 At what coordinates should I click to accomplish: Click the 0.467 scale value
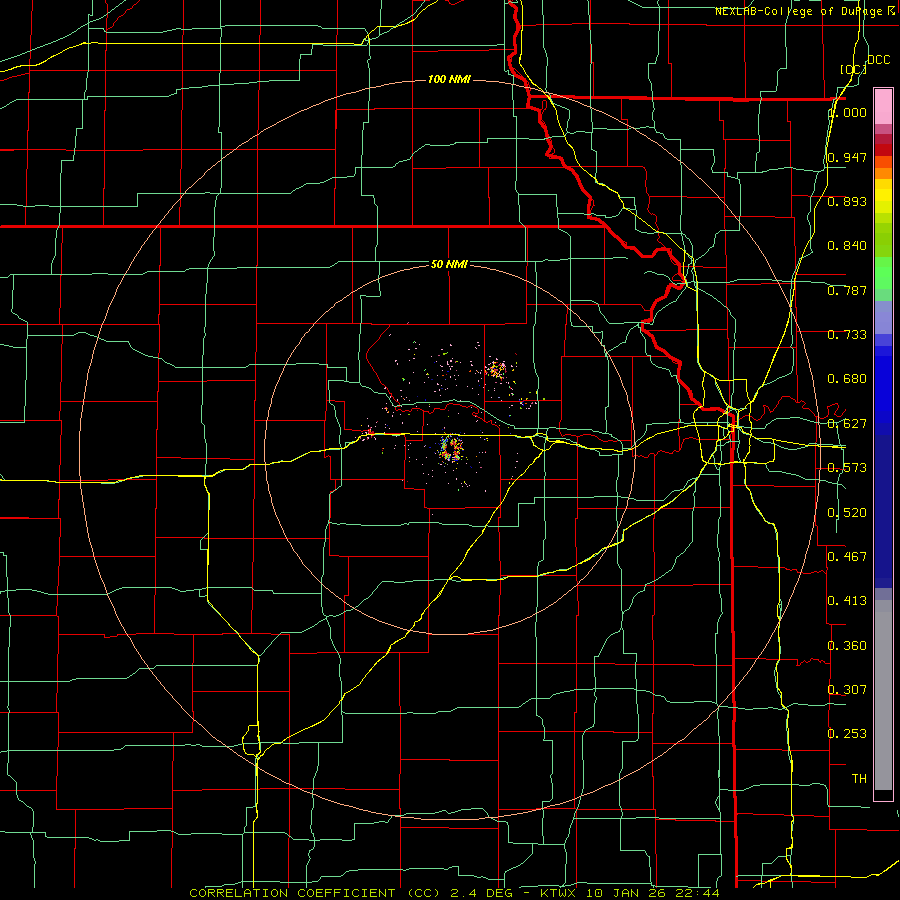coord(847,557)
